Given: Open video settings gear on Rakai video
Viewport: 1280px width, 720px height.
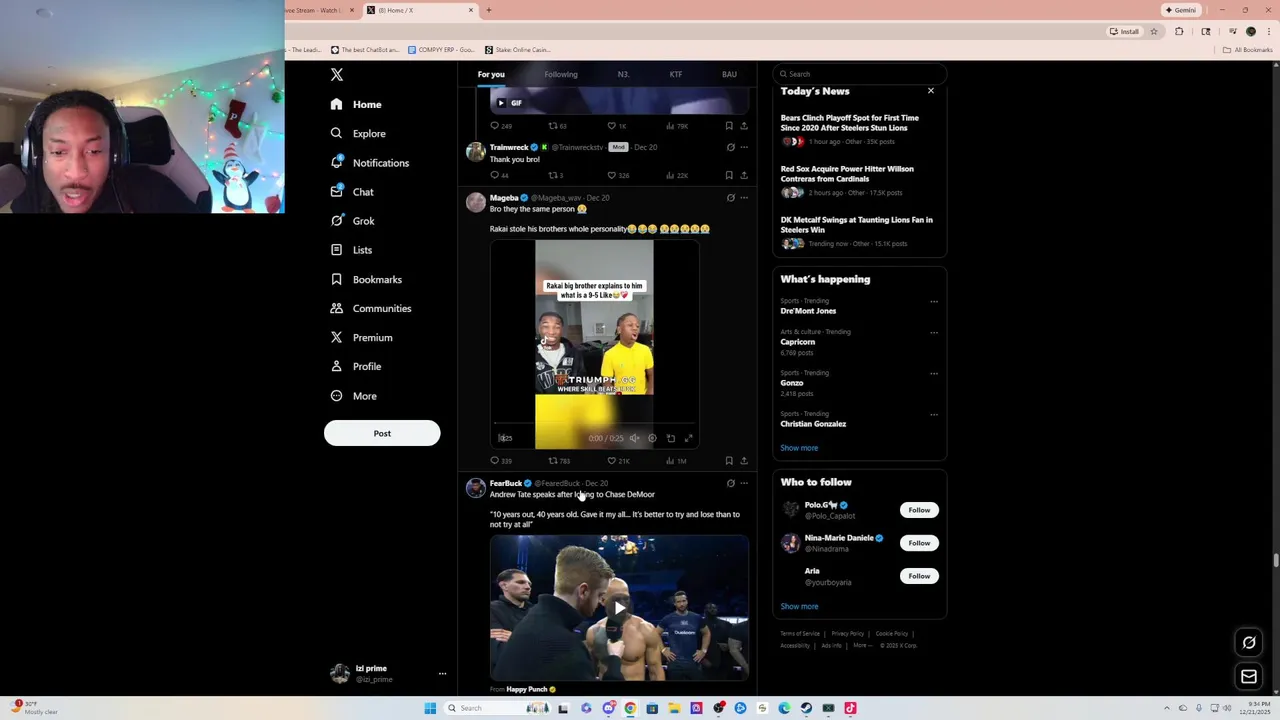Looking at the screenshot, I should [652, 438].
